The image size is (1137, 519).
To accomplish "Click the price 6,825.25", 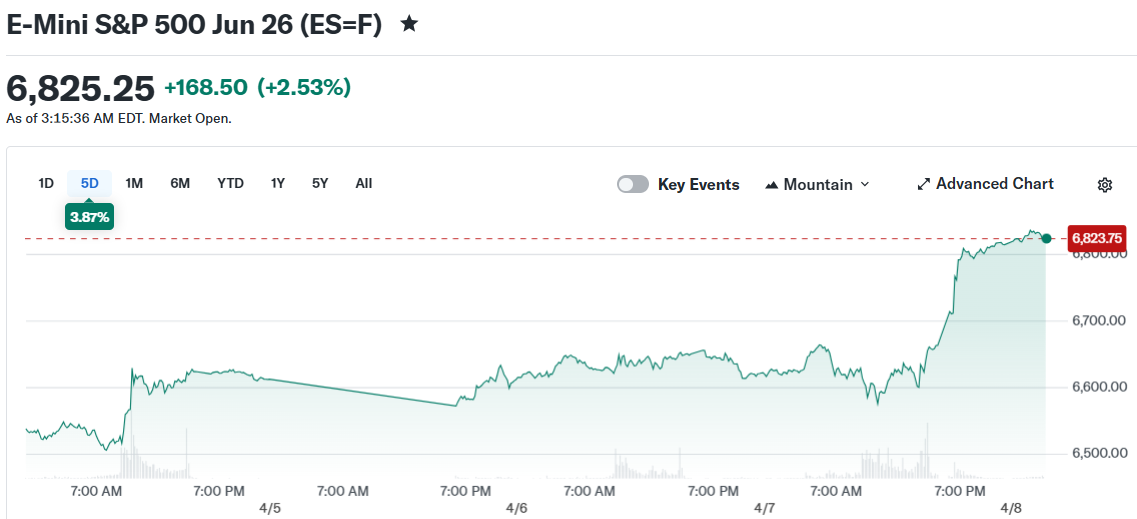I will pos(80,88).
